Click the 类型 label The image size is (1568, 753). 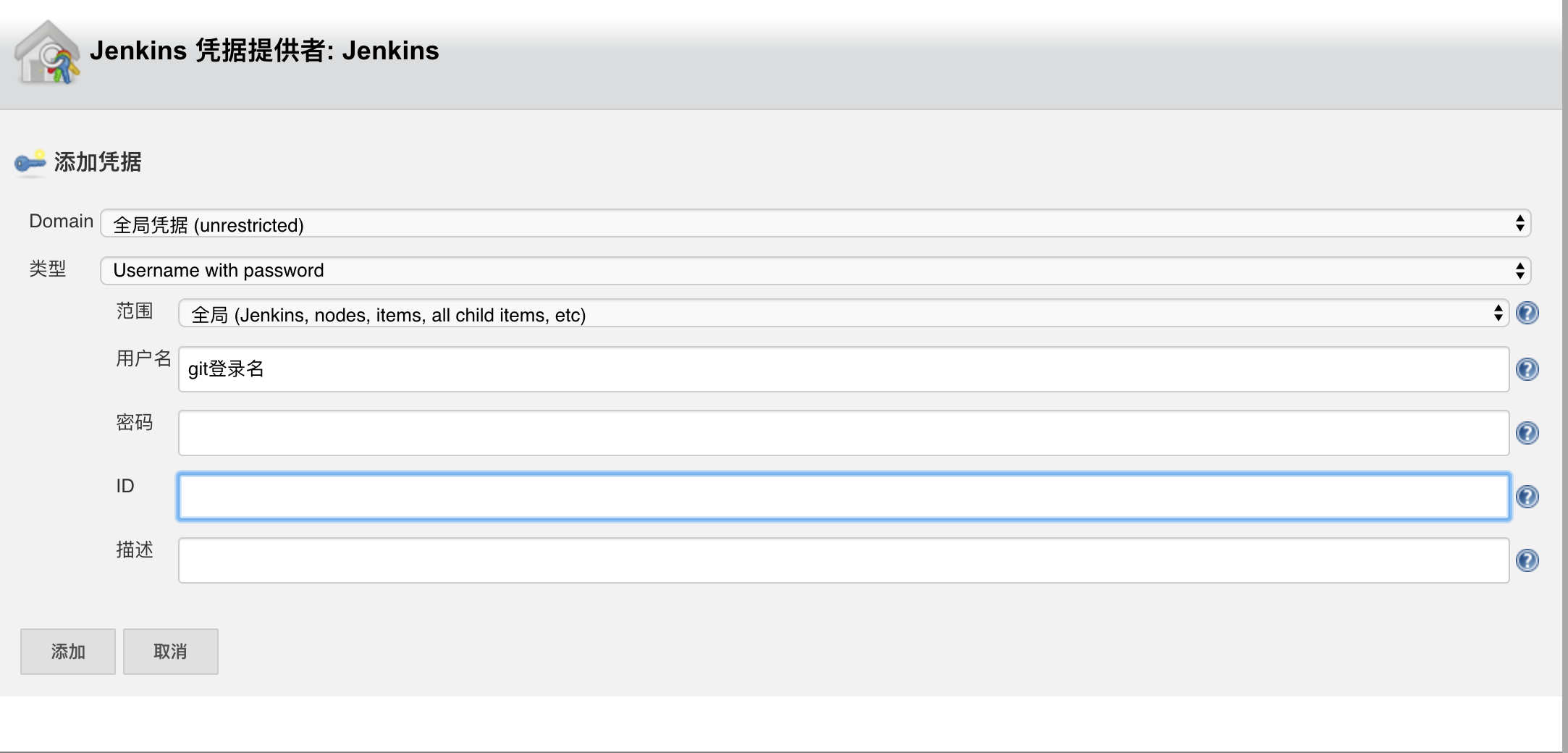pos(48,269)
